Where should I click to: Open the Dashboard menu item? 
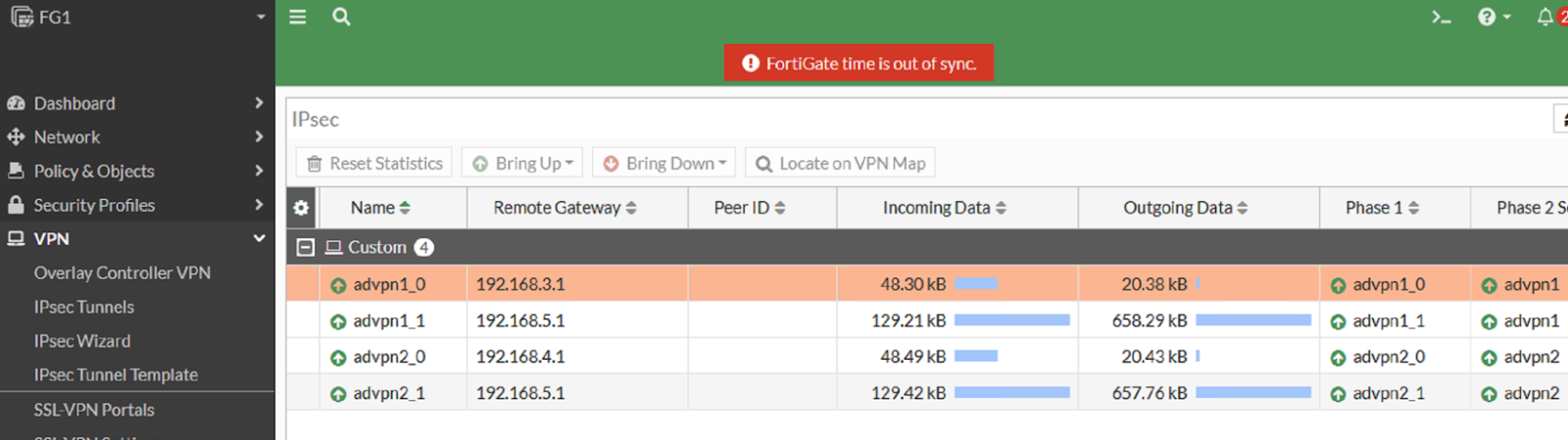74,103
